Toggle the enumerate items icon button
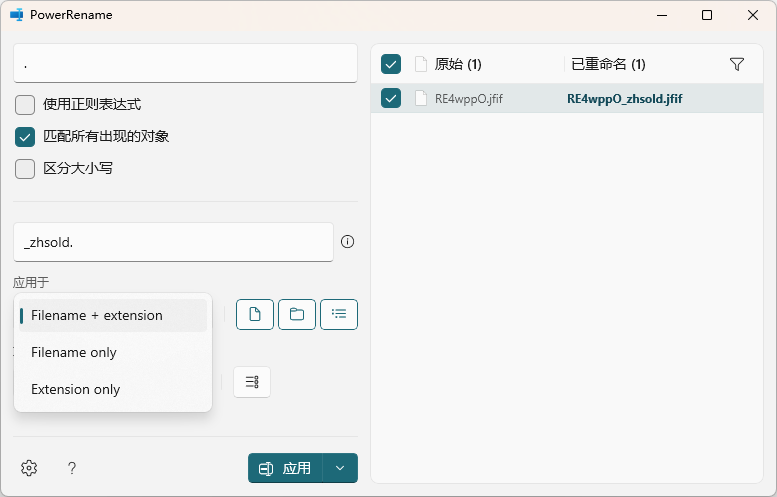 [252, 382]
